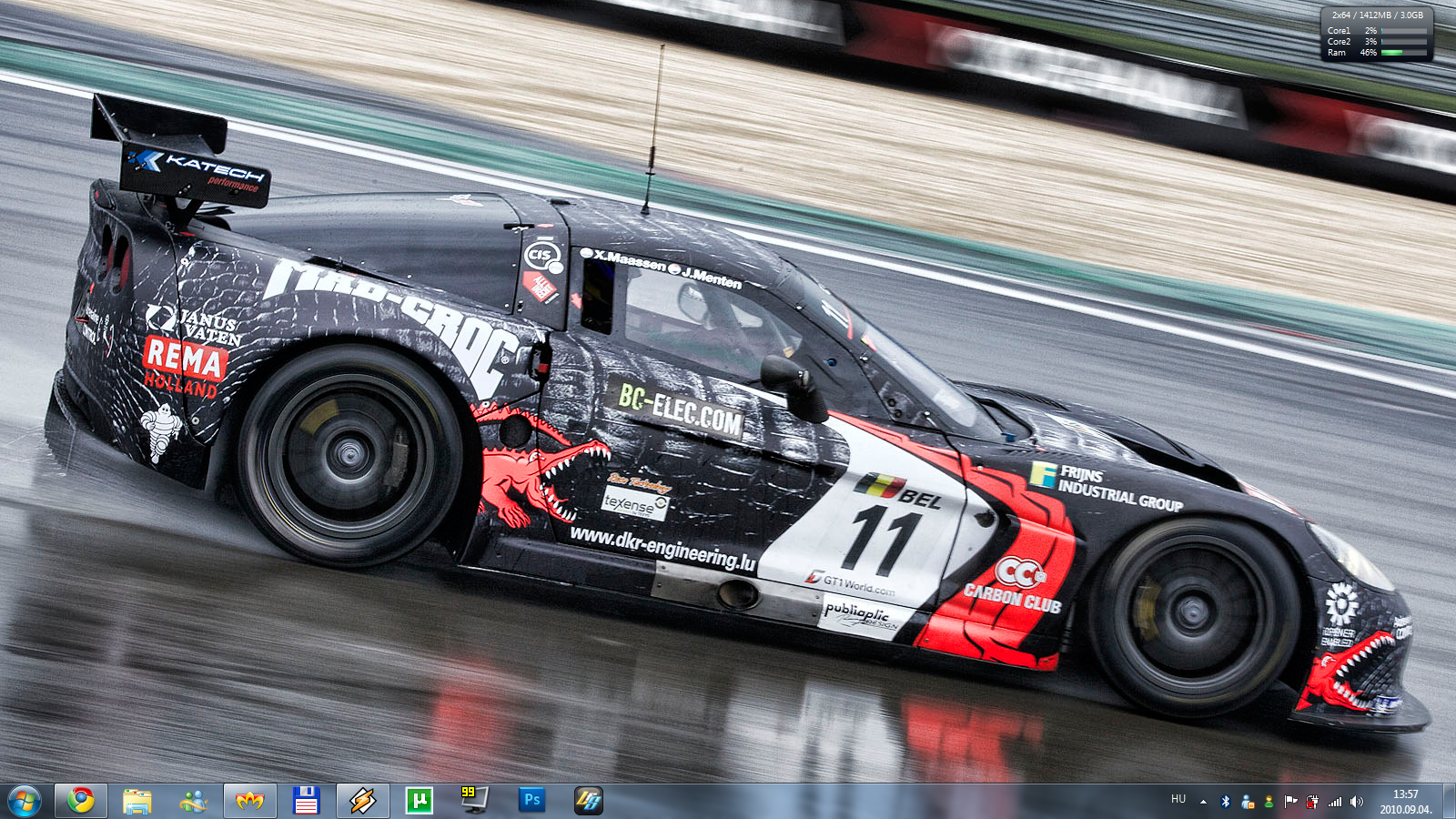The image size is (1456, 819).
Task: Open the monitor icon with the 99 badge
Action: pos(474,801)
